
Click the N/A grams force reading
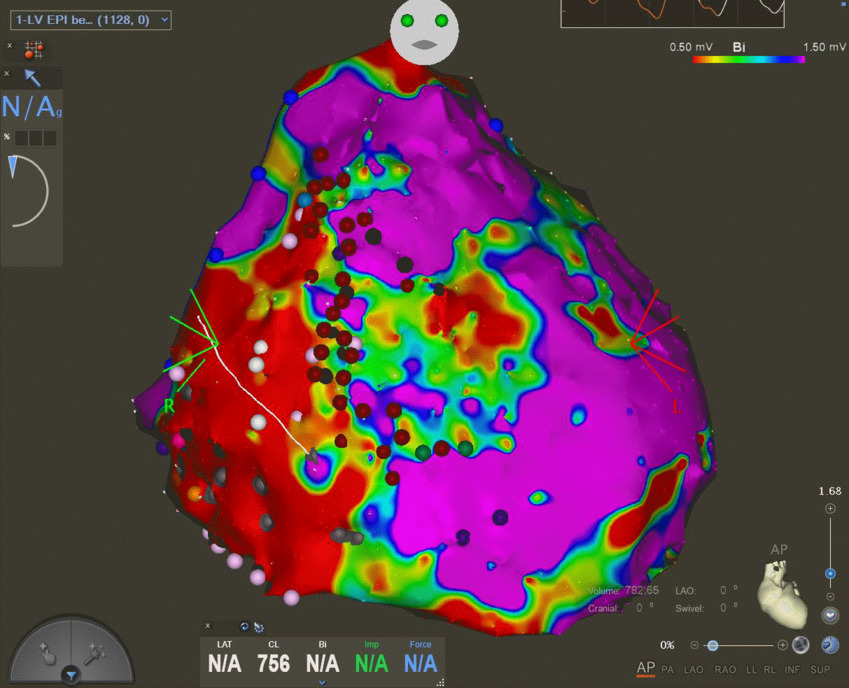click(x=32, y=107)
